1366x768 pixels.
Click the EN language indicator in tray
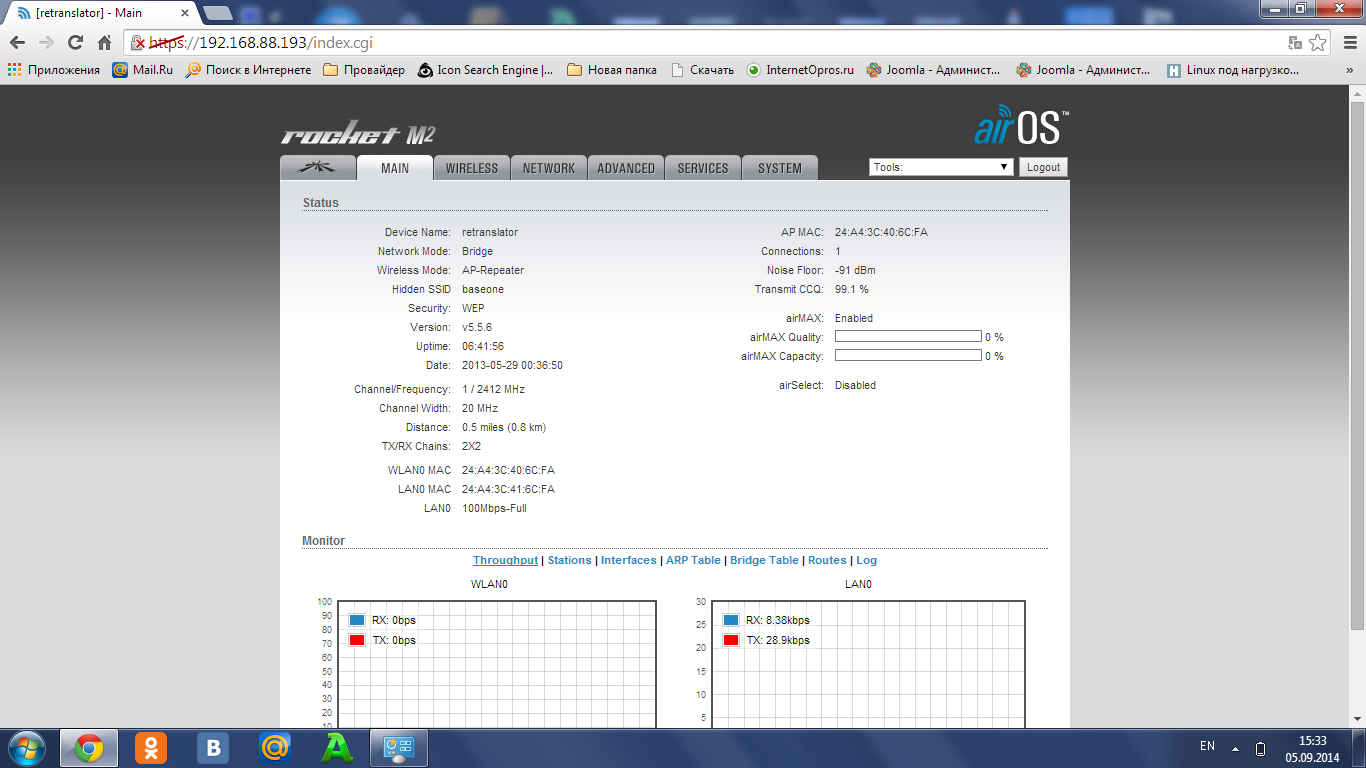pos(1207,747)
